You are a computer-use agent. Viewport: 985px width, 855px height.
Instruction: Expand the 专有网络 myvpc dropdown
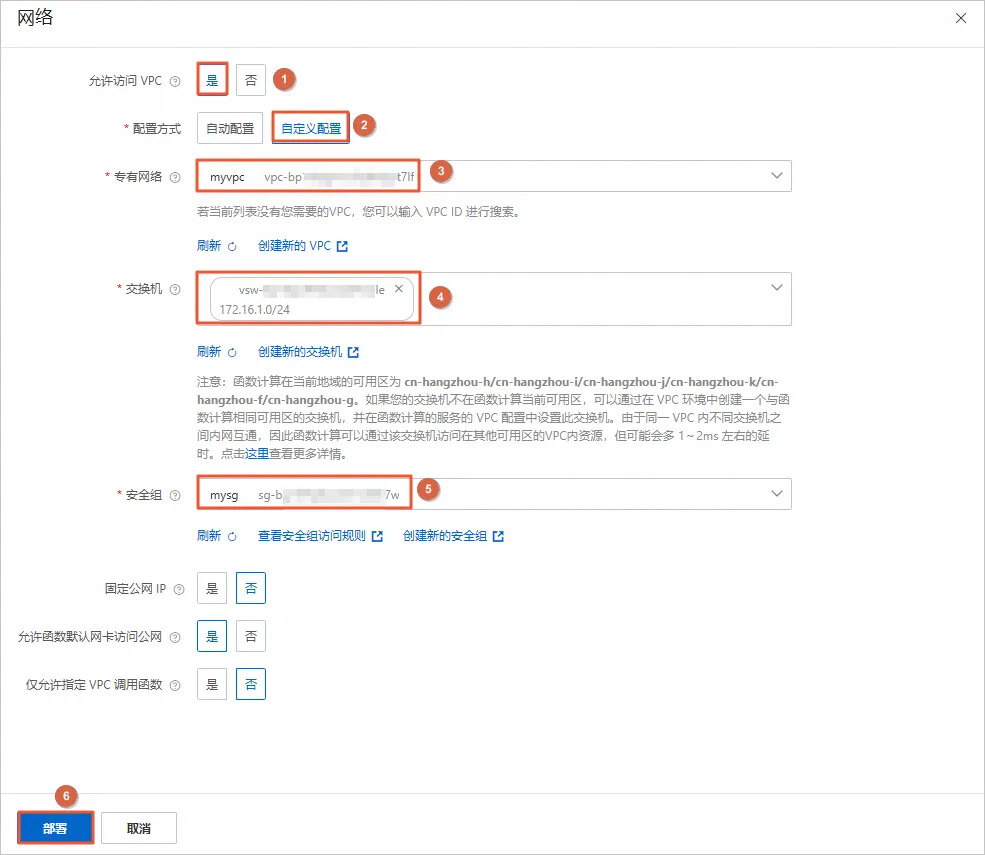tap(776, 176)
